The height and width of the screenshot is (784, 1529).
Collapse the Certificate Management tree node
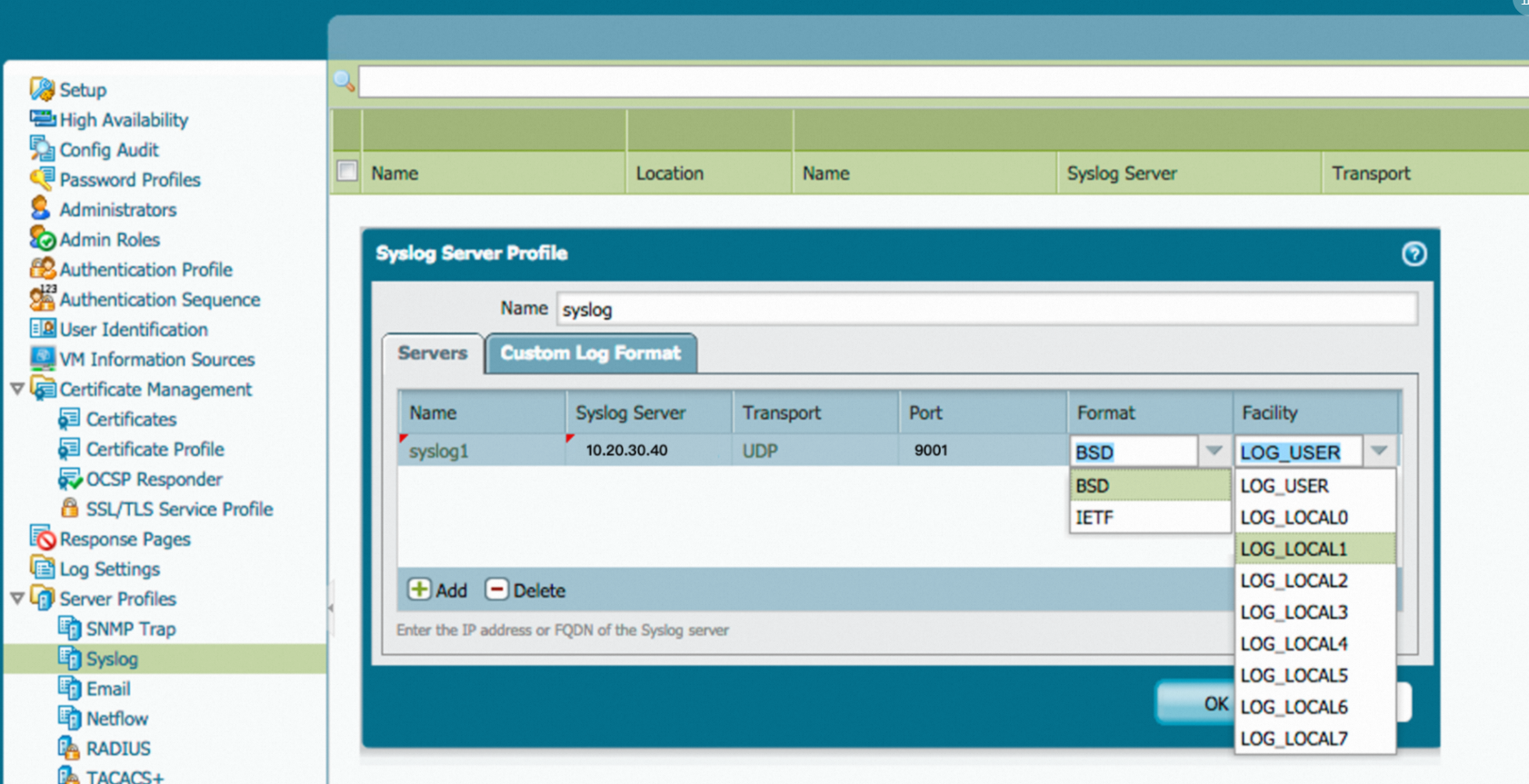(16, 389)
